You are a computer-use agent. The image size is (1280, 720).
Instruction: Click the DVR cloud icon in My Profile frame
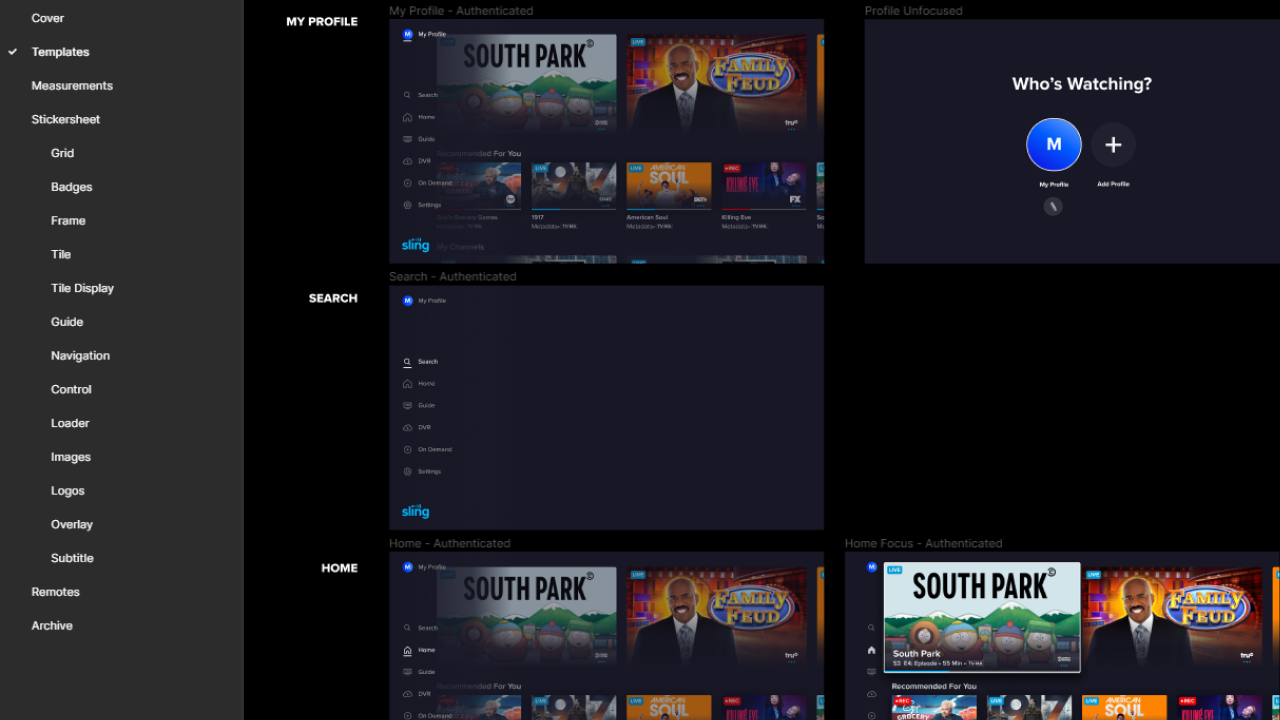[x=407, y=161]
